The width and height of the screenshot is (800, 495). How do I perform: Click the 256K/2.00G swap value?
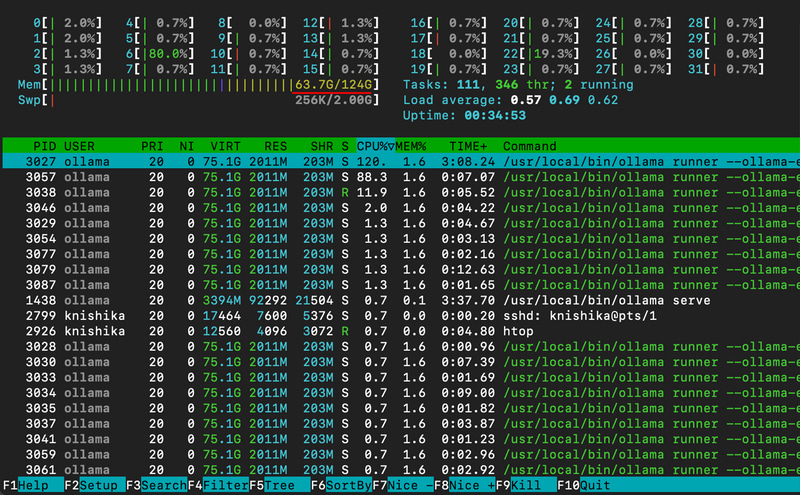[334, 100]
